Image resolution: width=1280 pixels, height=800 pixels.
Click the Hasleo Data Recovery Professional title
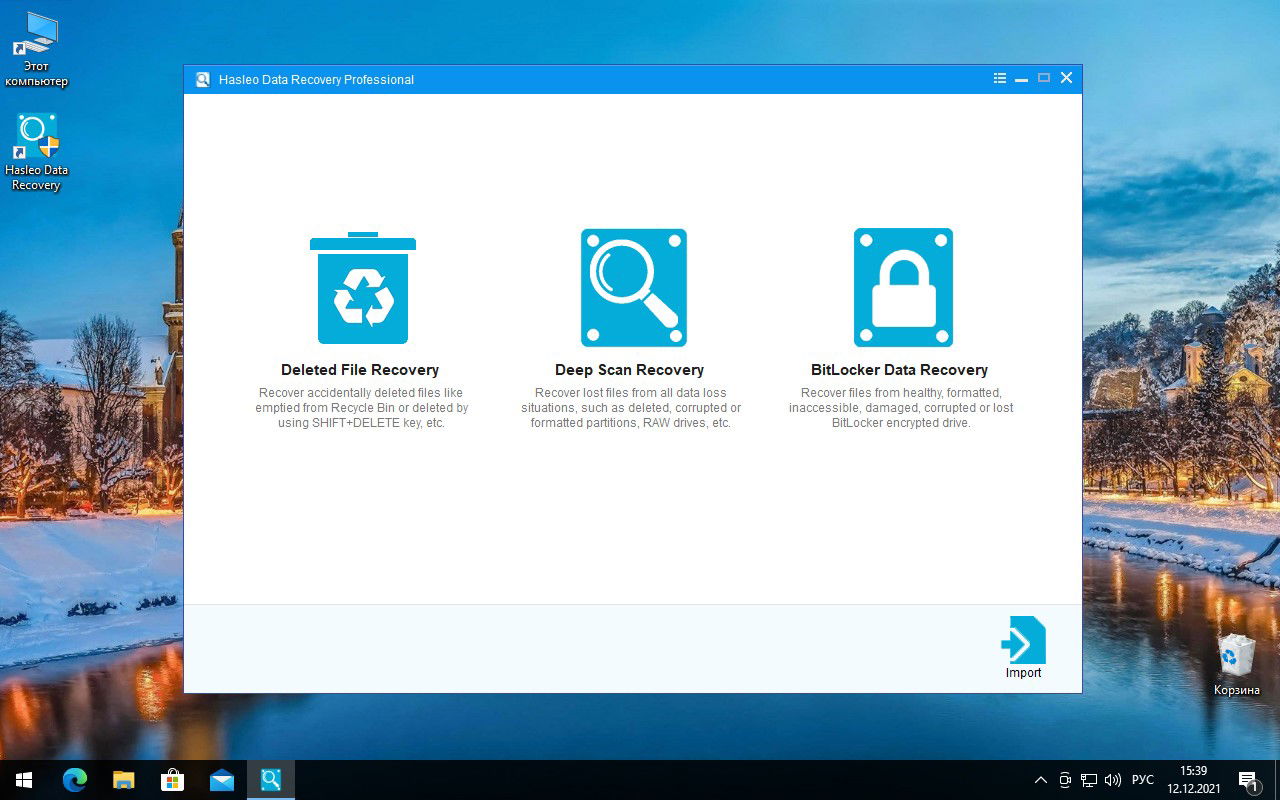317,80
